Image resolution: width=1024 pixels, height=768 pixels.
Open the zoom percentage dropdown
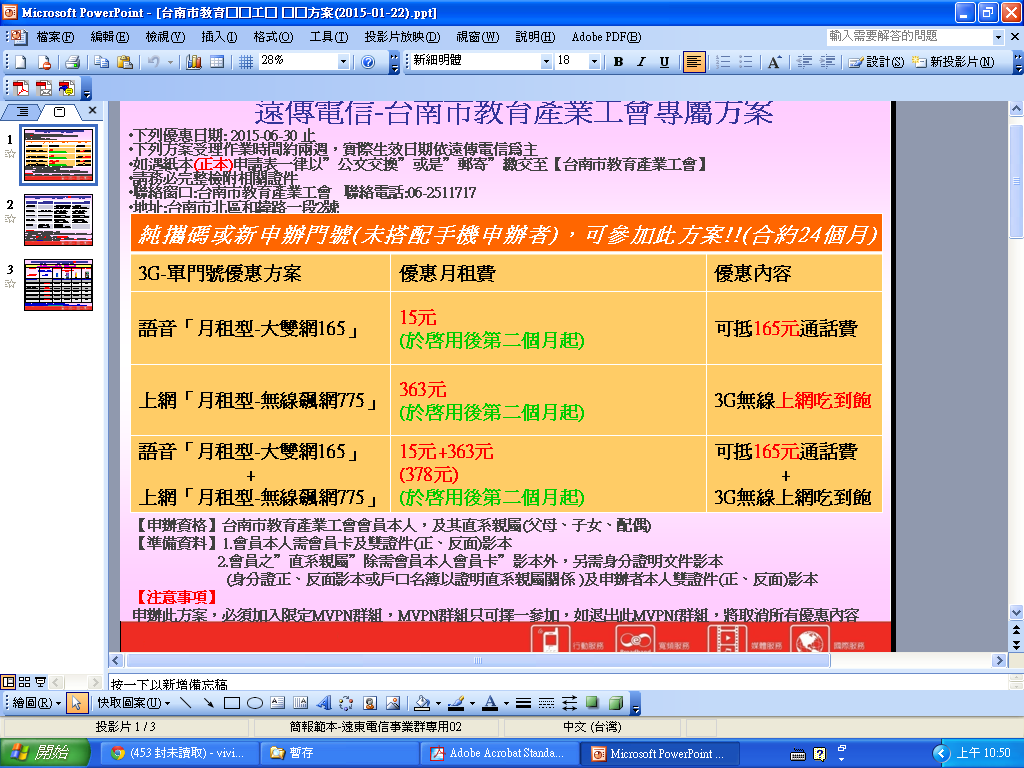(343, 62)
